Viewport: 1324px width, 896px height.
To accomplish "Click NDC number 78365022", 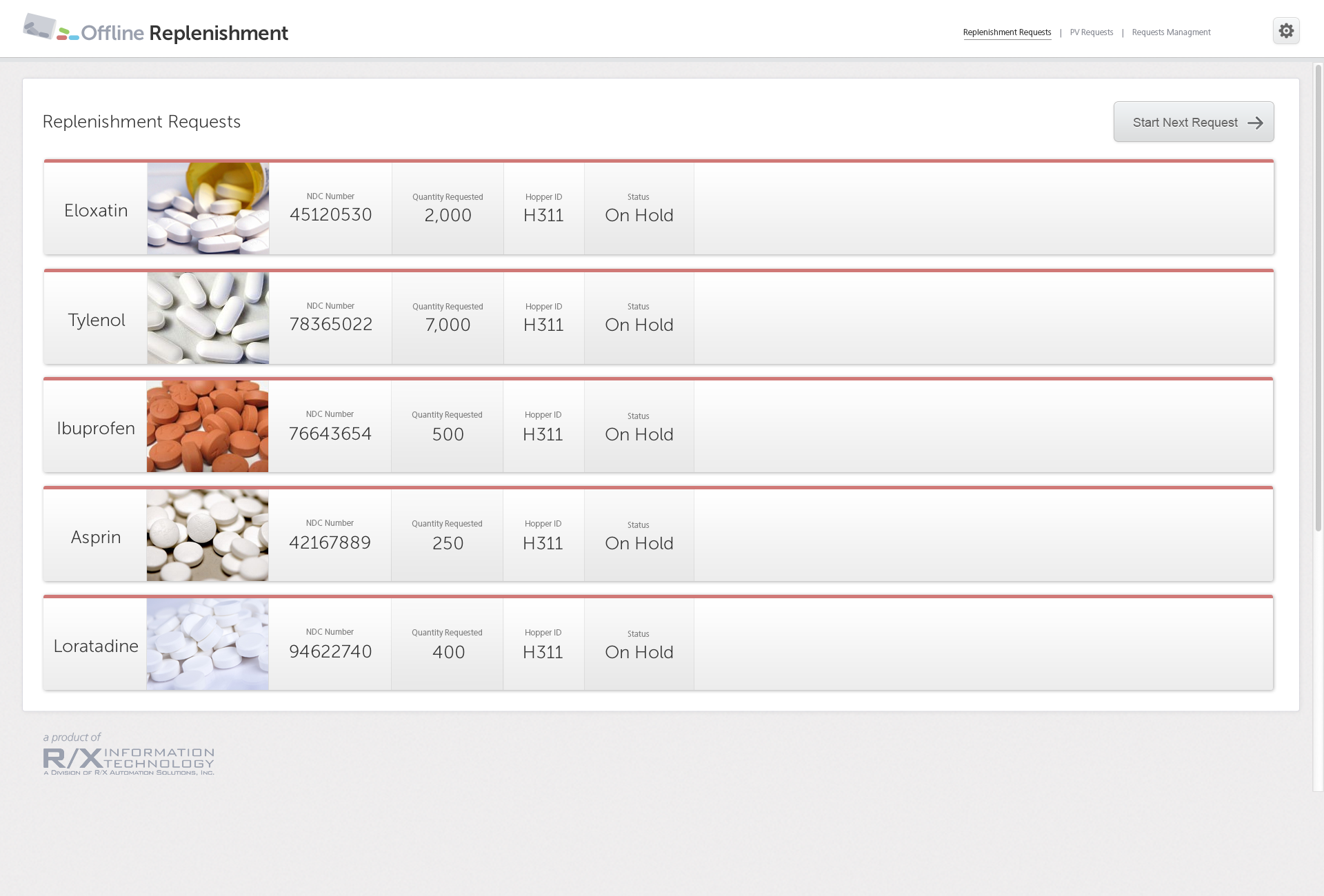I will pyautogui.click(x=331, y=324).
